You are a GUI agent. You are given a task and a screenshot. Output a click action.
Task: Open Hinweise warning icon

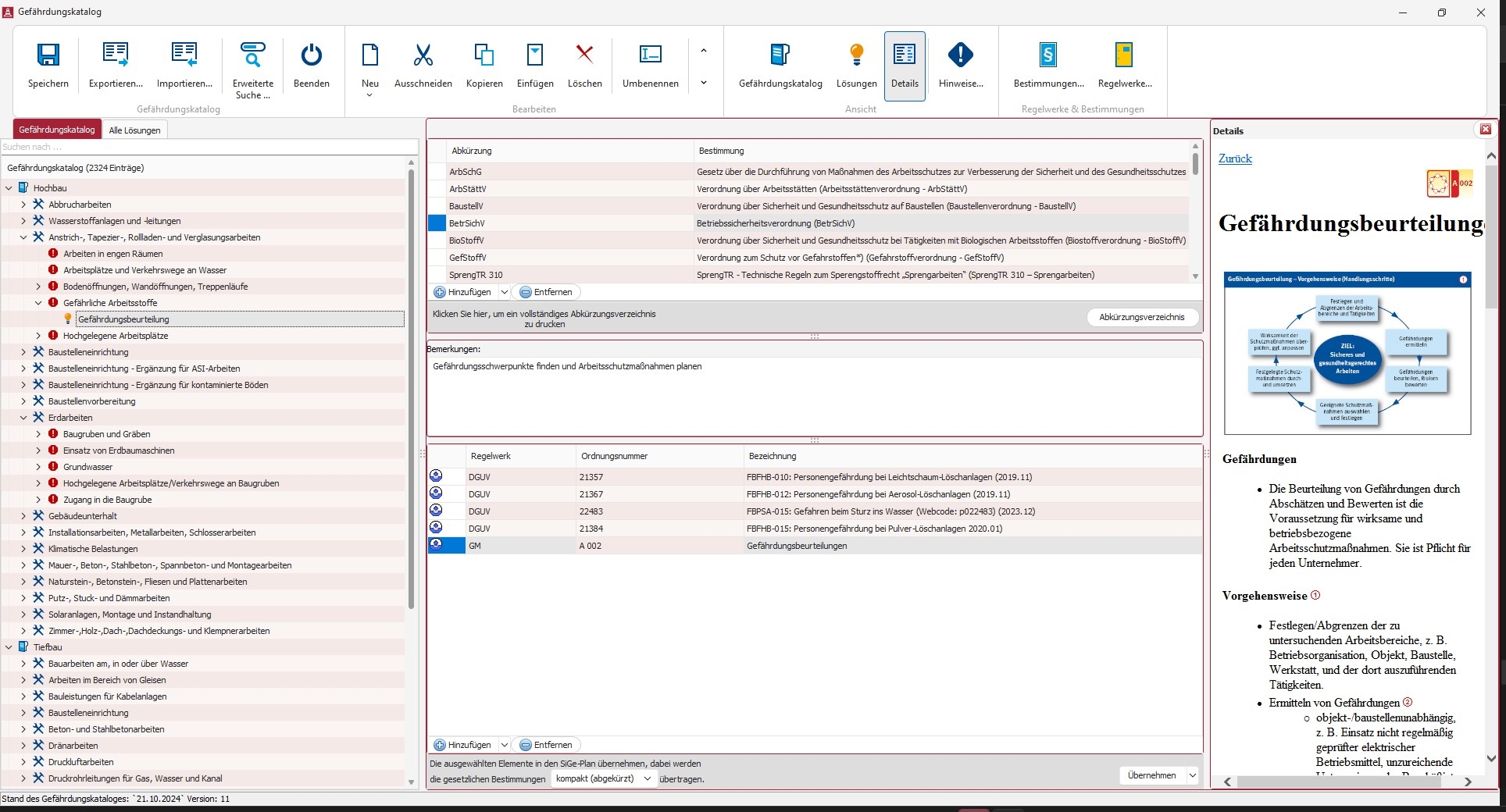tap(961, 55)
